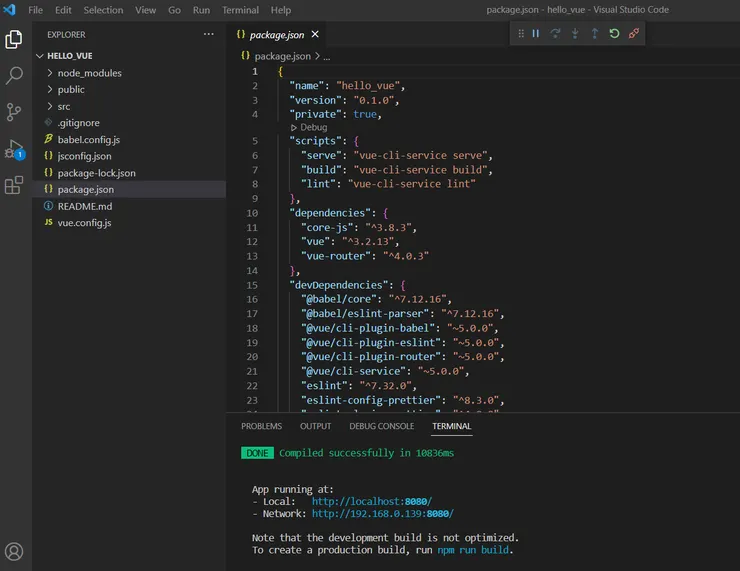Pause the debug session
The height and width of the screenshot is (571, 740).
tap(536, 34)
